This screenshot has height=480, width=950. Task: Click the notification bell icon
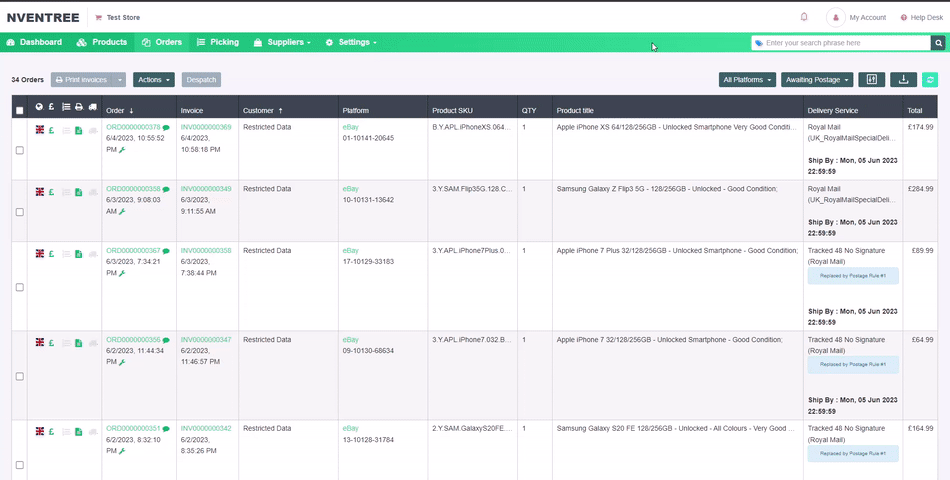804,17
